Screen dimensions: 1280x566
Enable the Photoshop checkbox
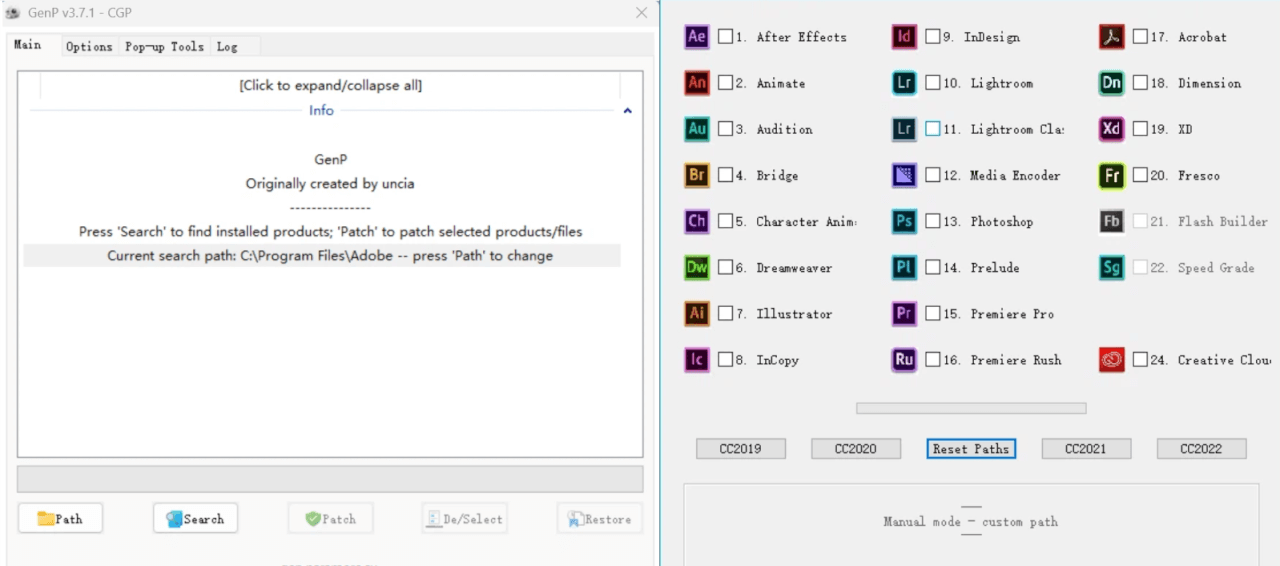(x=932, y=221)
